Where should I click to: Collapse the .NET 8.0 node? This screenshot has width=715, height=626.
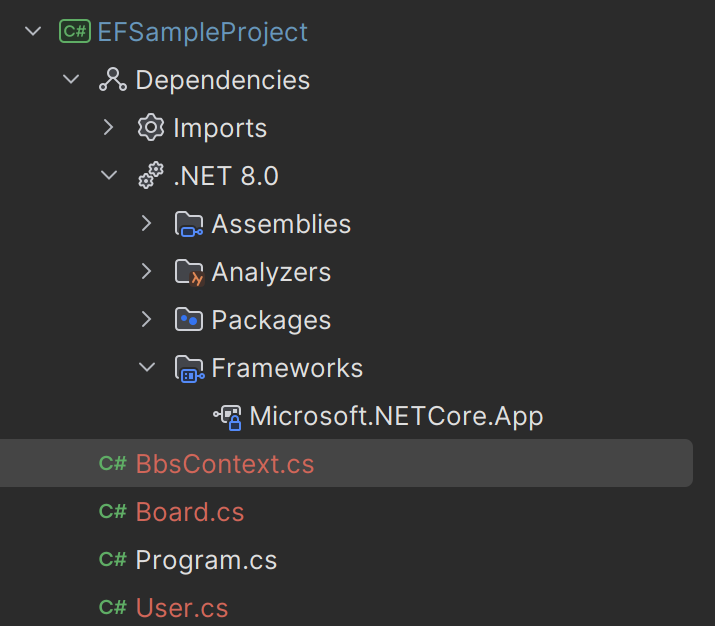pyautogui.click(x=109, y=176)
